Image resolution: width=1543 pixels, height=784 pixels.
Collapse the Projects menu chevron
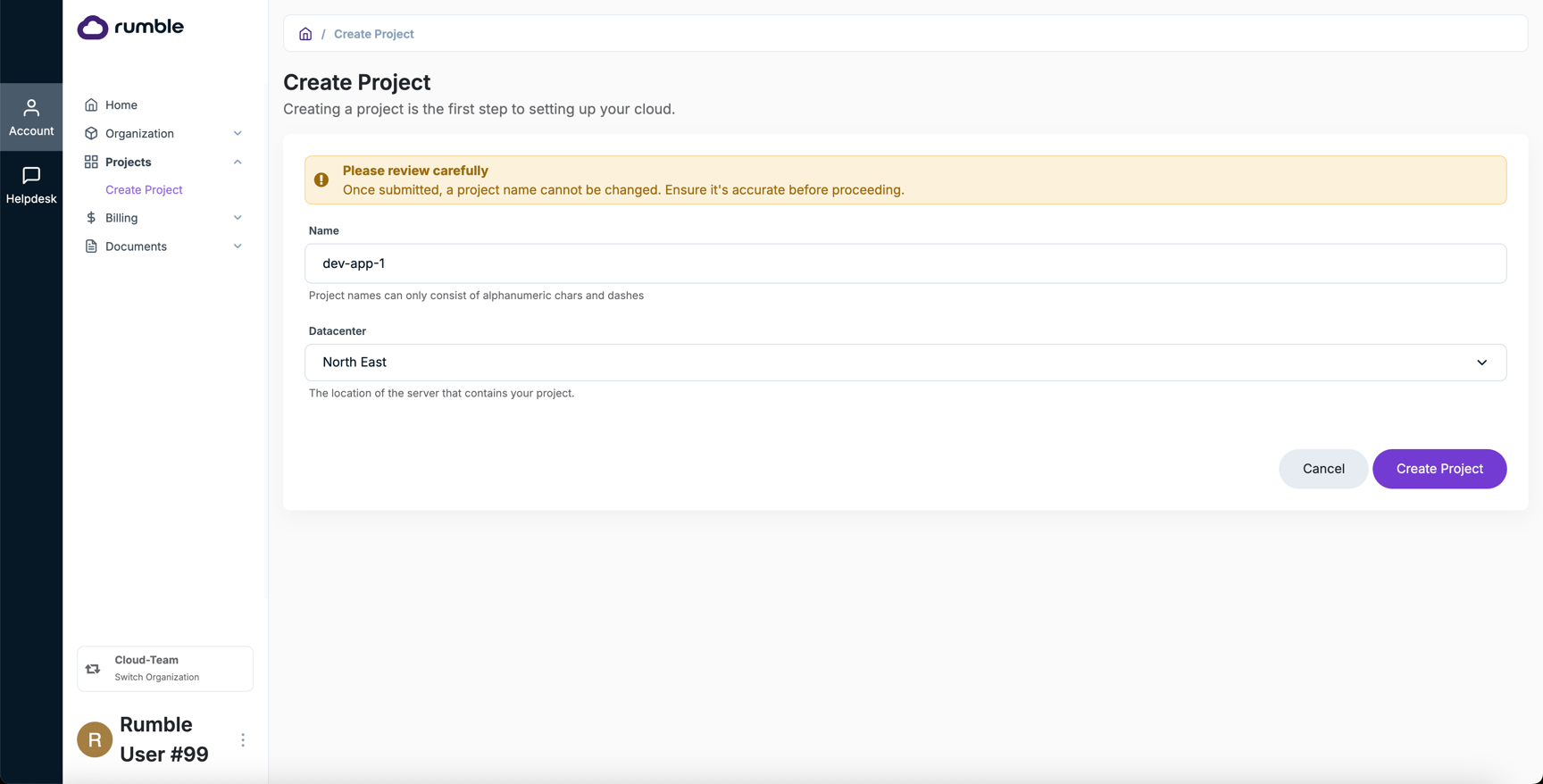238,162
